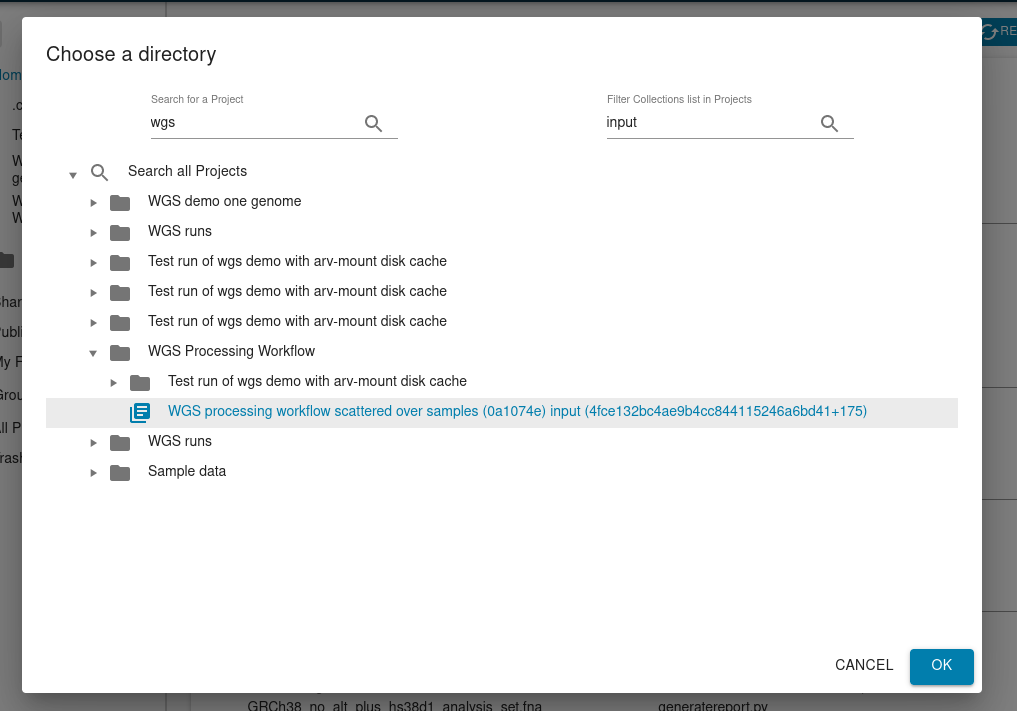Click the project search magnifier icon
Screen dimensions: 1017x711
coord(373,123)
